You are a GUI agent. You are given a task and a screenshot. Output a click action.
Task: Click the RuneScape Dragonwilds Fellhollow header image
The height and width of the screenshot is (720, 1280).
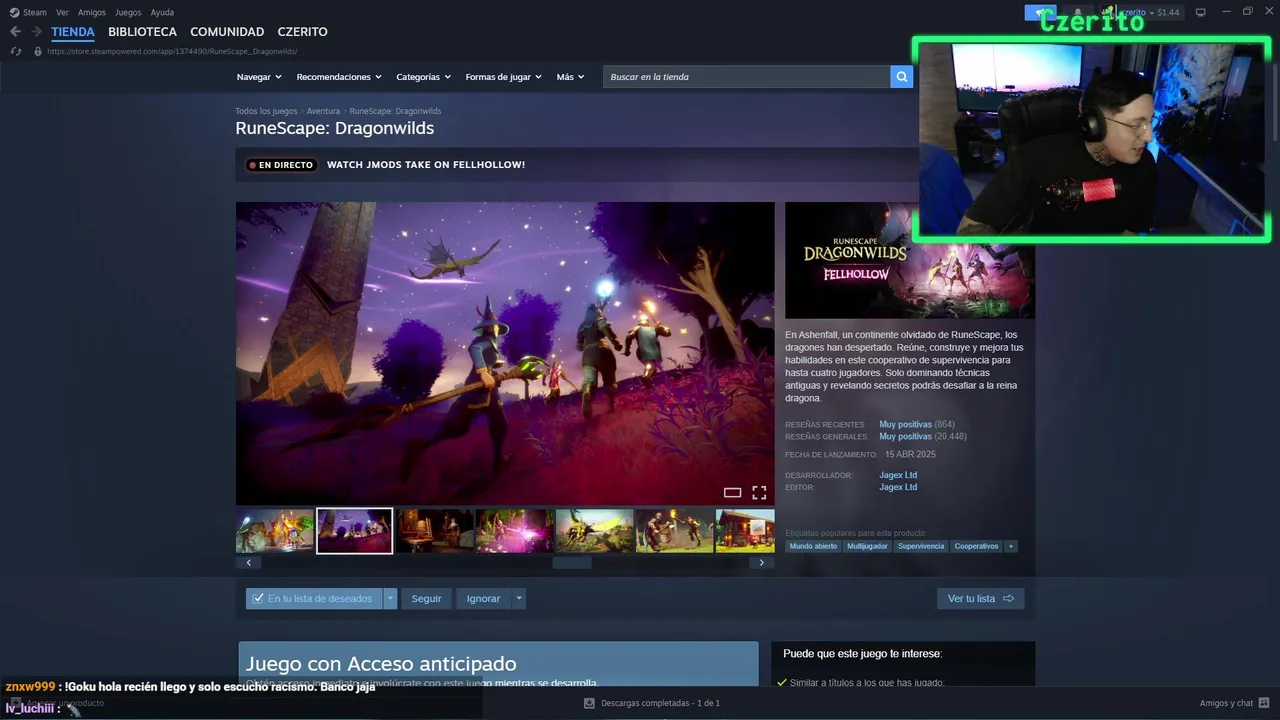(x=910, y=260)
